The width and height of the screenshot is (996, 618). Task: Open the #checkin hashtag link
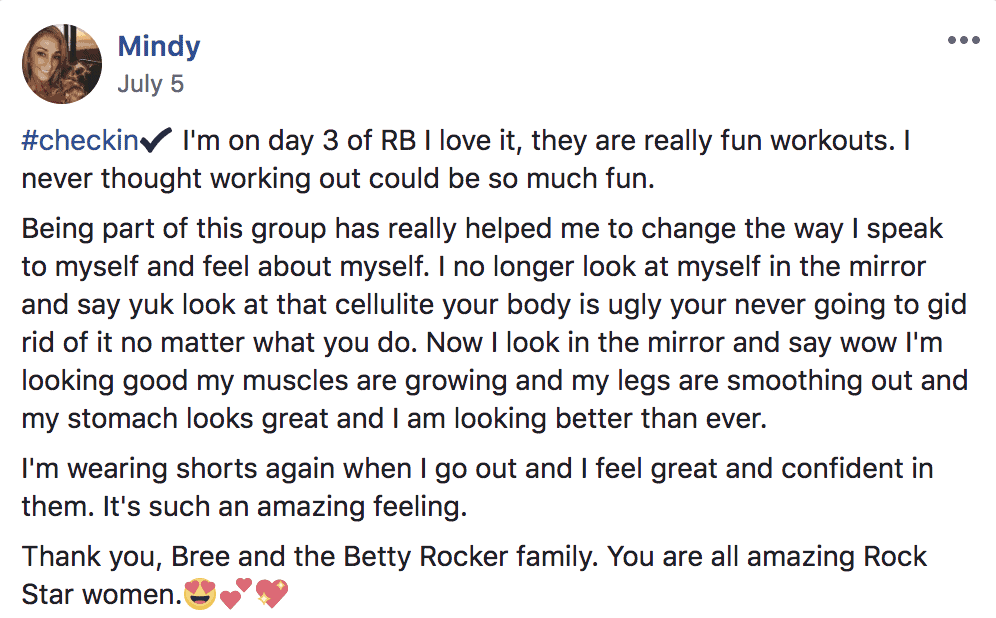pyautogui.click(x=80, y=140)
